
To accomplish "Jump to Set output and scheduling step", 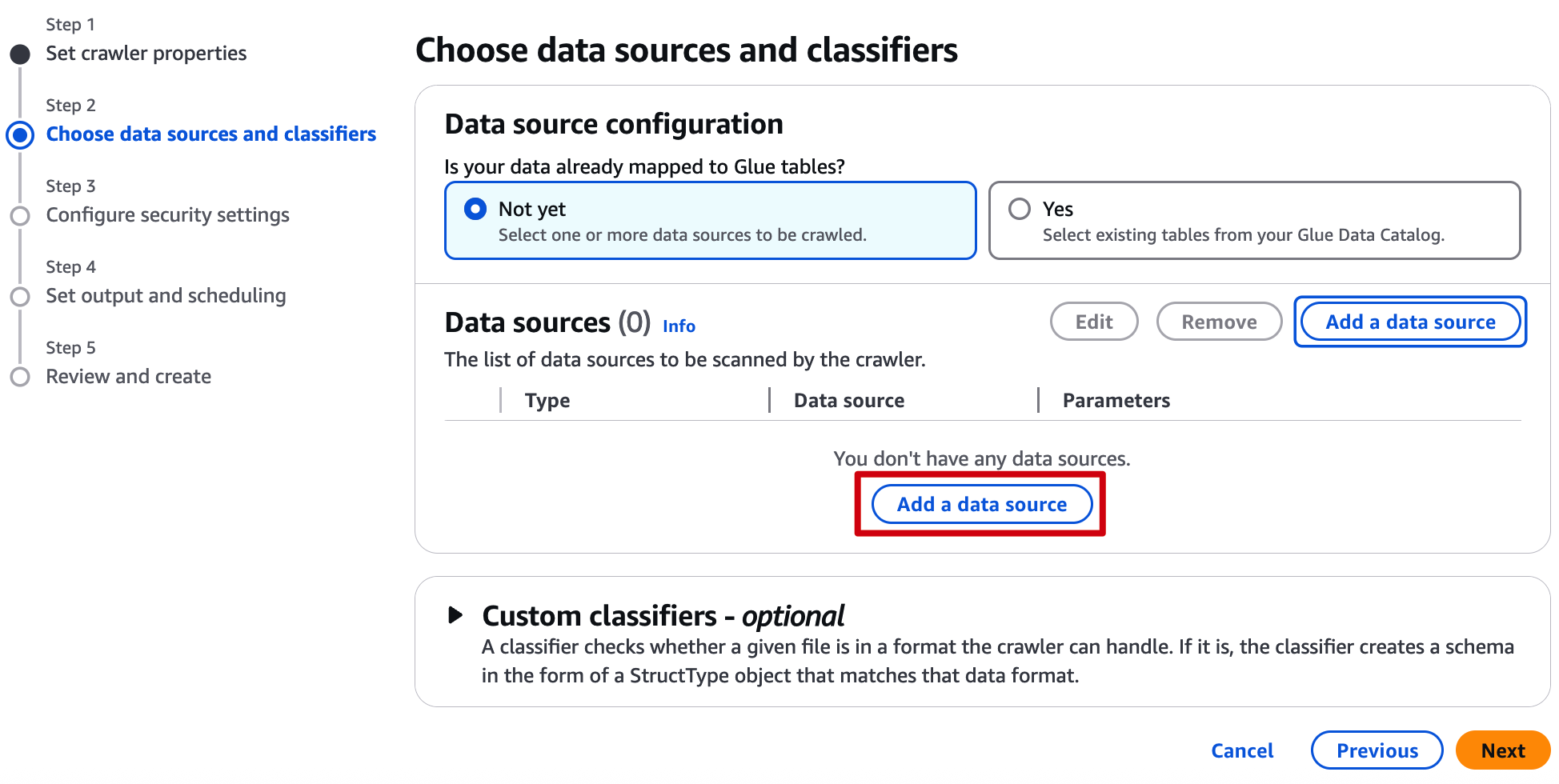I will [x=166, y=296].
